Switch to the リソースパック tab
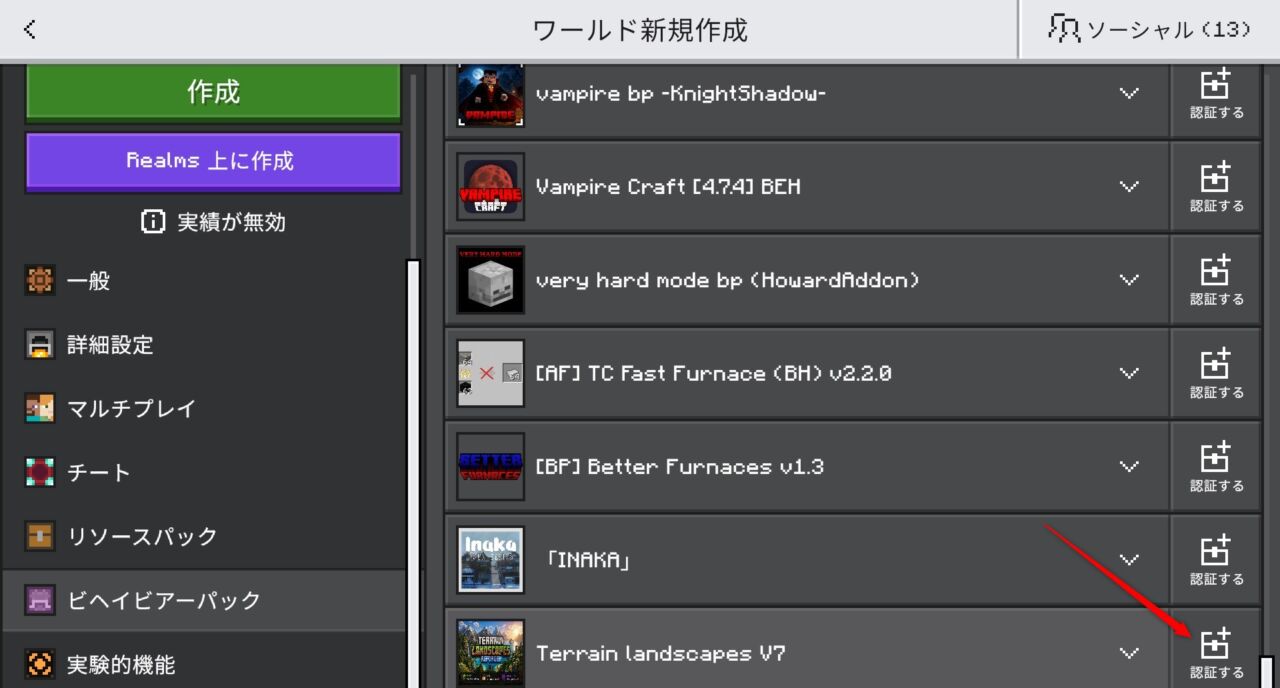Screen dimensions: 1280x688 (204, 537)
